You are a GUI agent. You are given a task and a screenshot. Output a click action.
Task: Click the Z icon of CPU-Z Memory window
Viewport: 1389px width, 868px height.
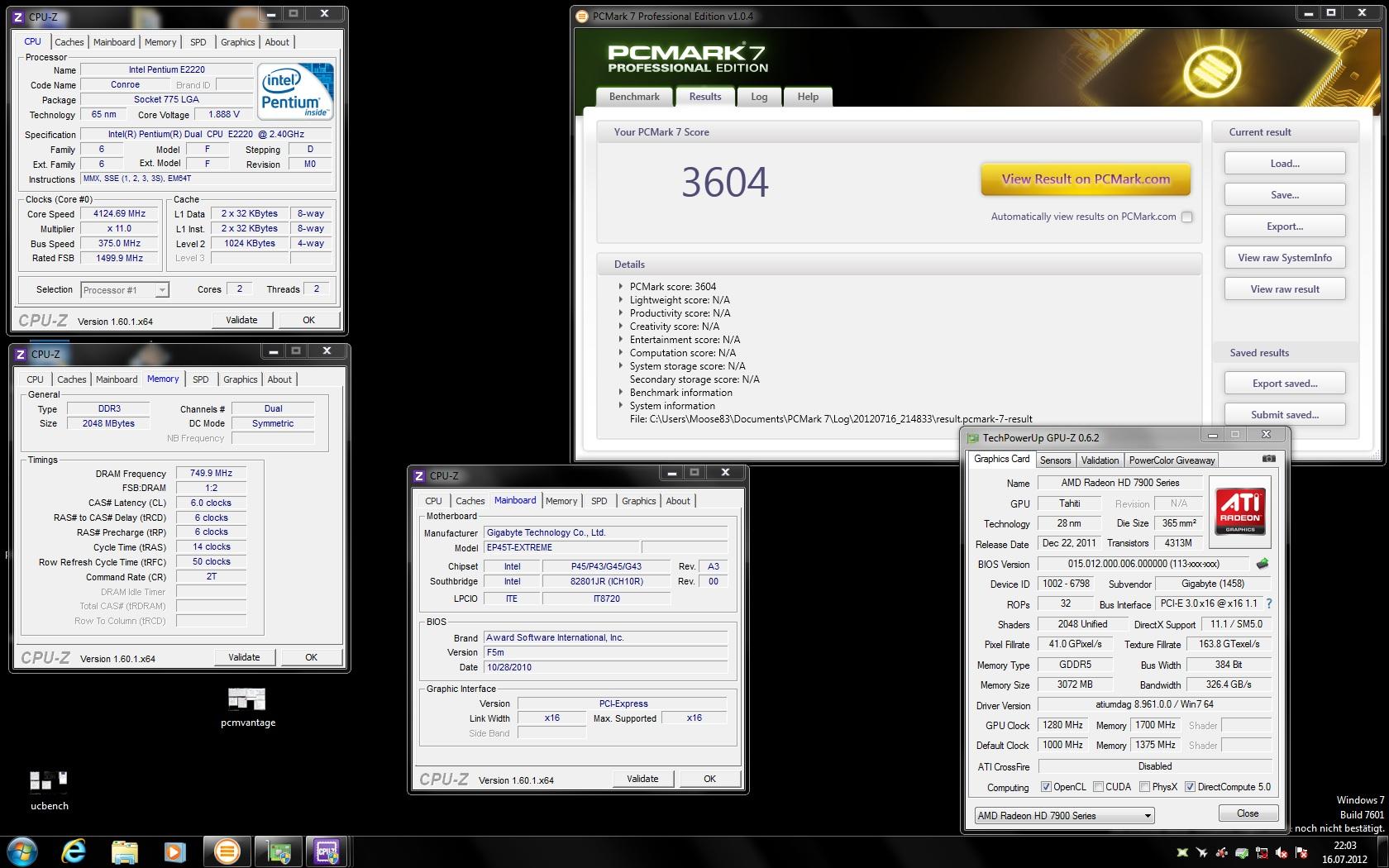20,354
